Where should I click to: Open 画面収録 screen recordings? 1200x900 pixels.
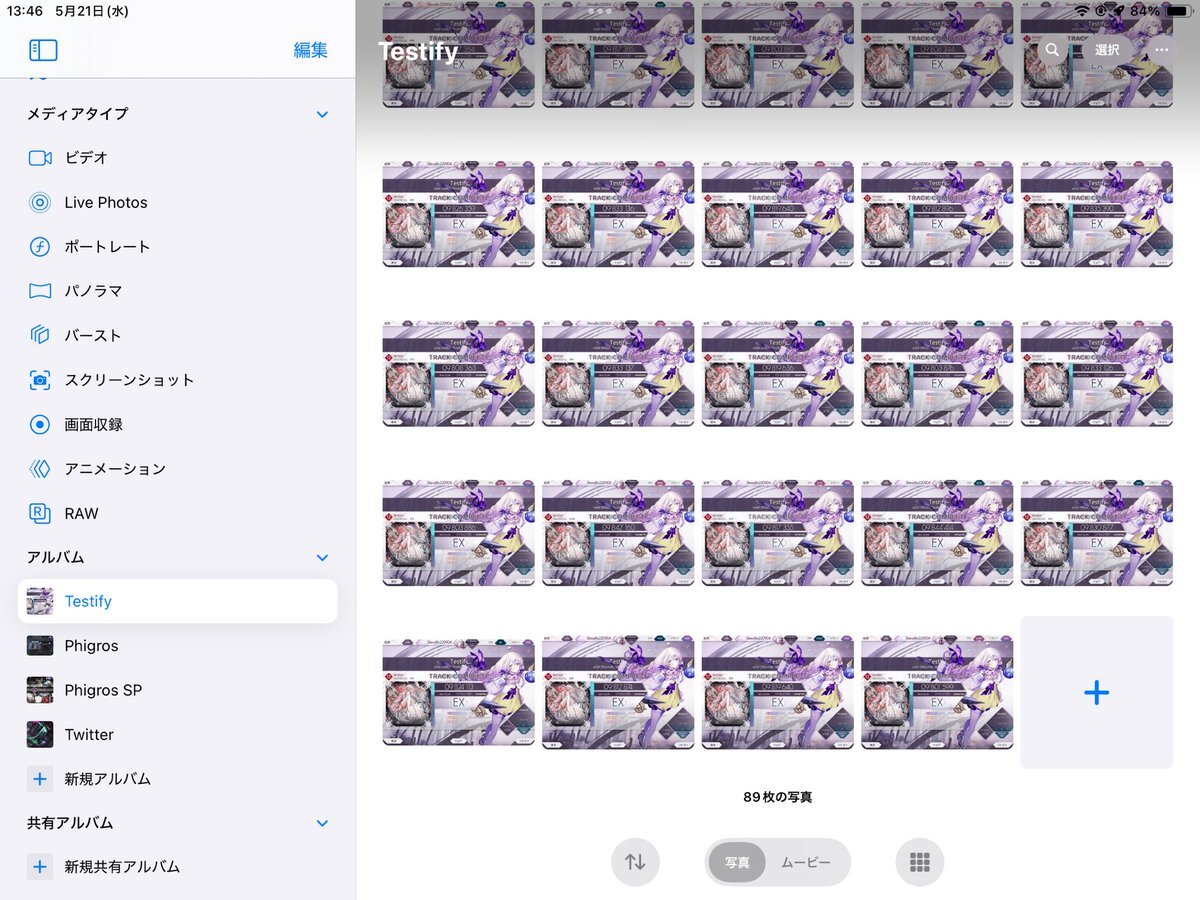tap(178, 424)
